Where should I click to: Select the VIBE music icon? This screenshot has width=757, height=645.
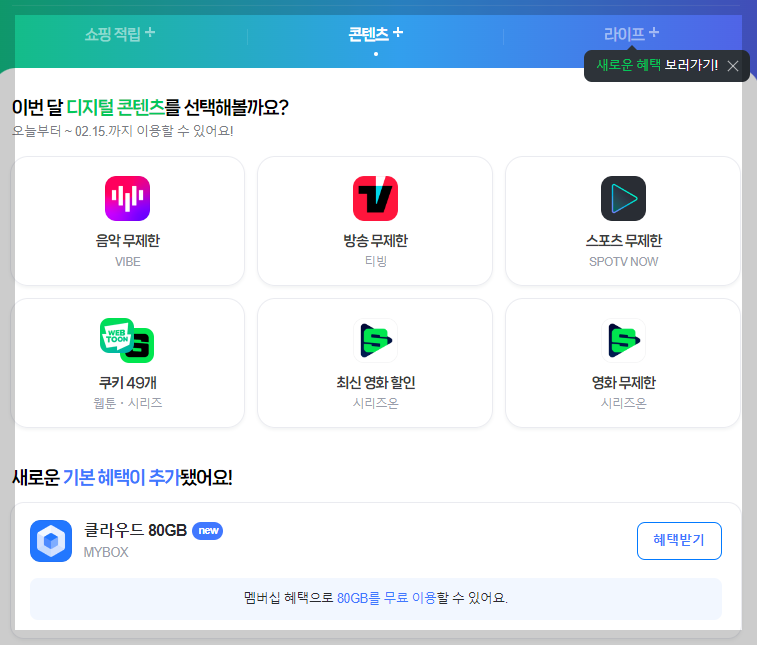pyautogui.click(x=127, y=198)
